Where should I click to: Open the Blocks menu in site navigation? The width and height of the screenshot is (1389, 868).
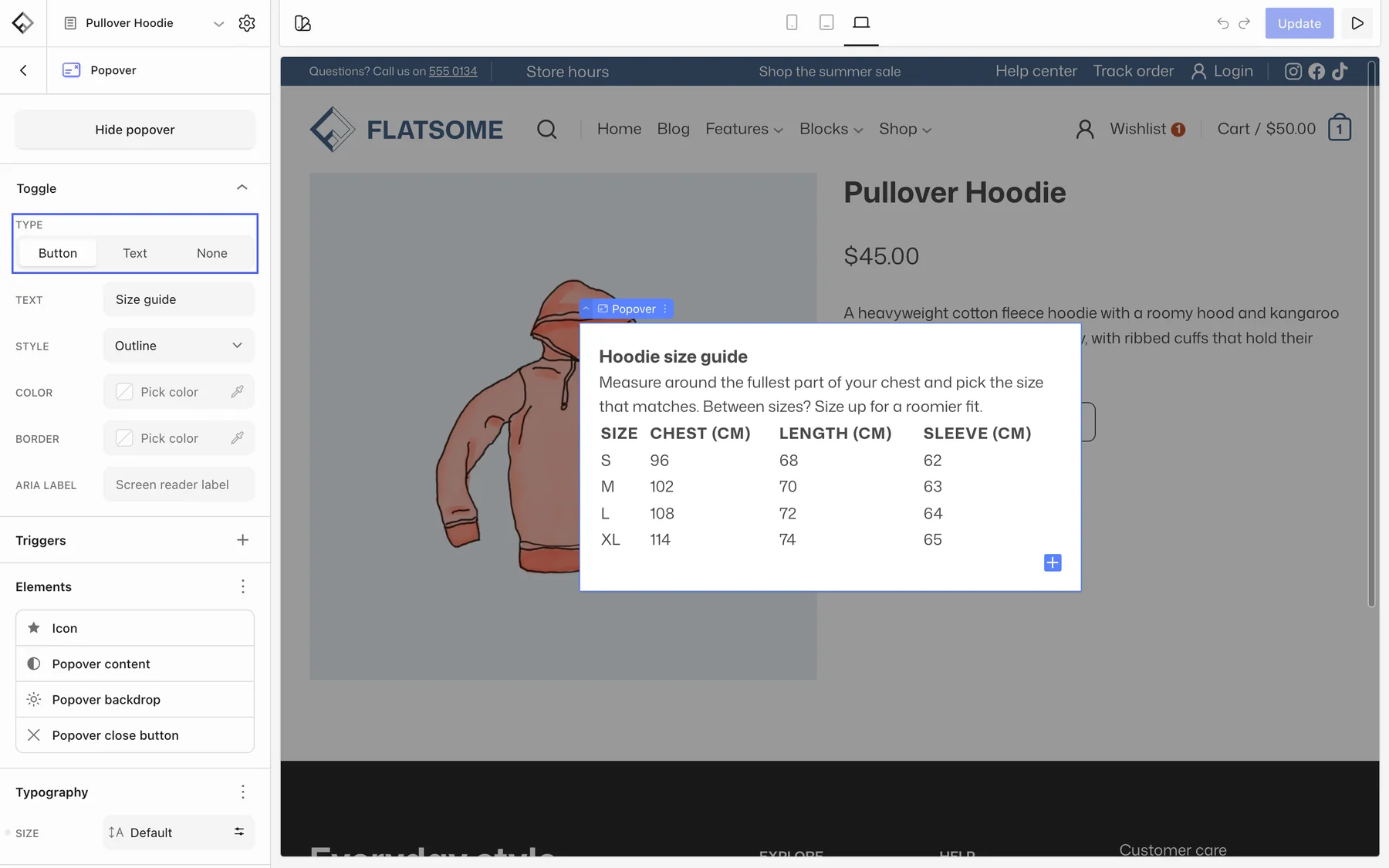pos(831,129)
